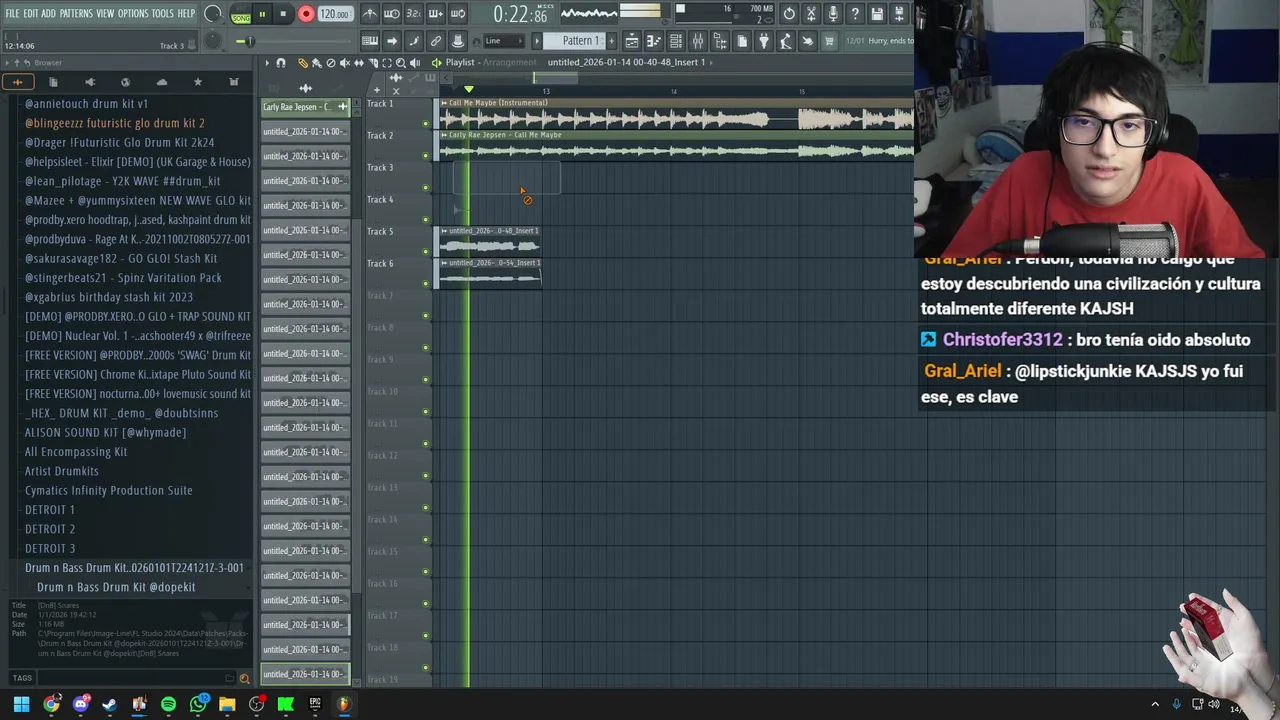This screenshot has height=720, width=1280.
Task: Toggle the 3-2-1 recording countdown
Action: 414,14
